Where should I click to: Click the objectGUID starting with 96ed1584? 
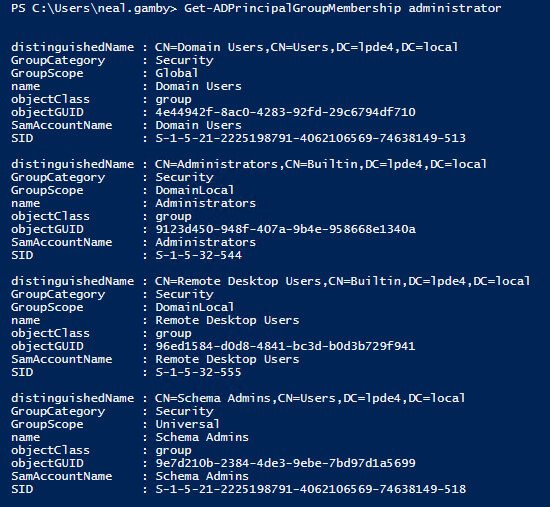click(x=286, y=346)
